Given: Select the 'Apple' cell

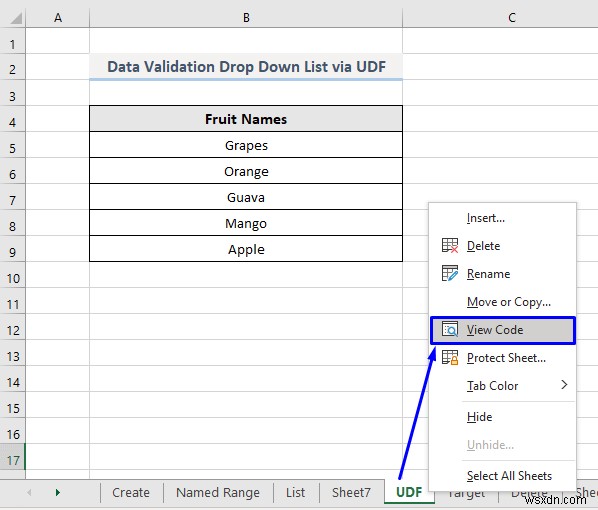Looking at the screenshot, I should (246, 249).
